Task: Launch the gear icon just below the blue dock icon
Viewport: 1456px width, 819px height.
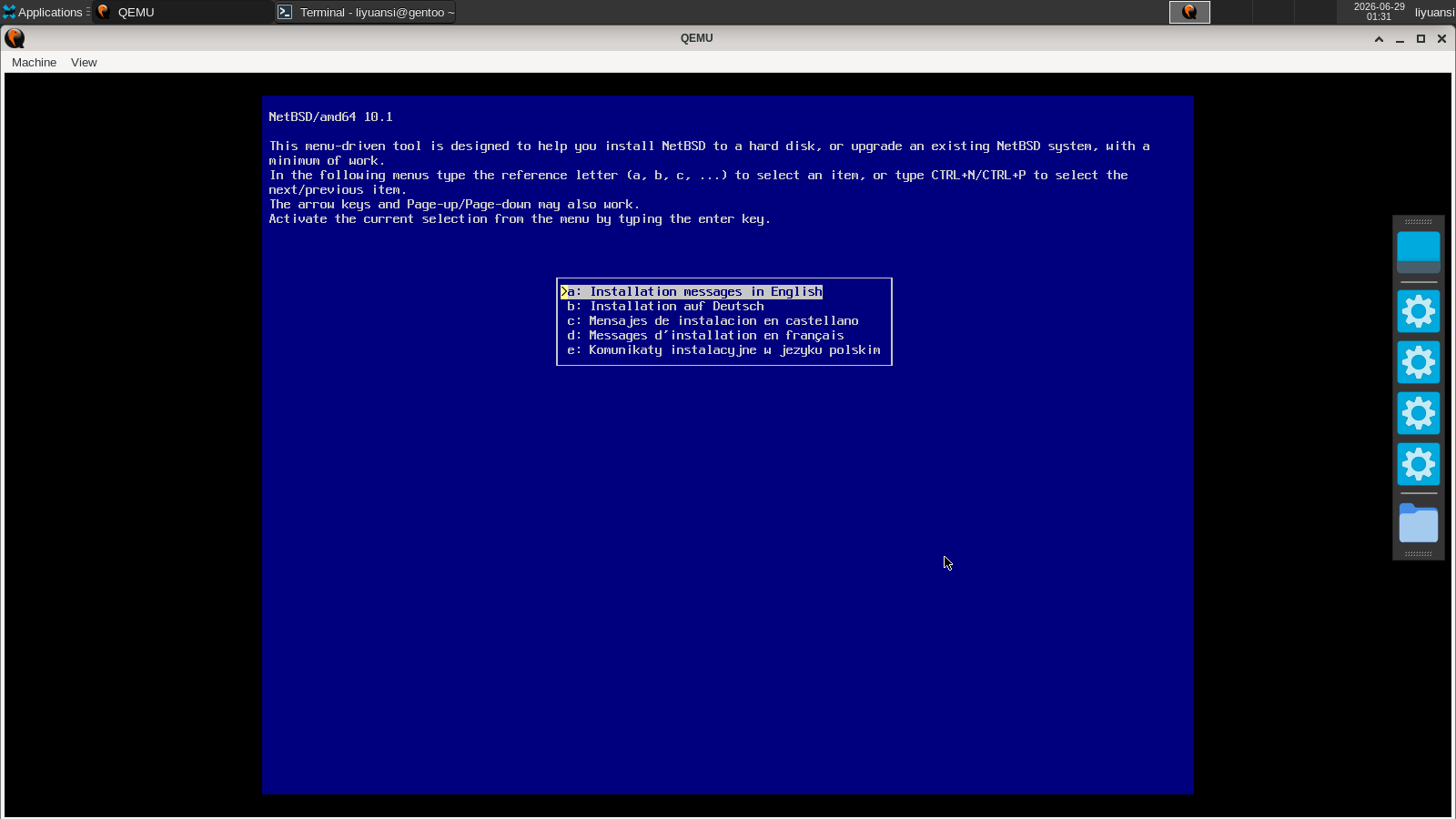Action: [x=1419, y=311]
